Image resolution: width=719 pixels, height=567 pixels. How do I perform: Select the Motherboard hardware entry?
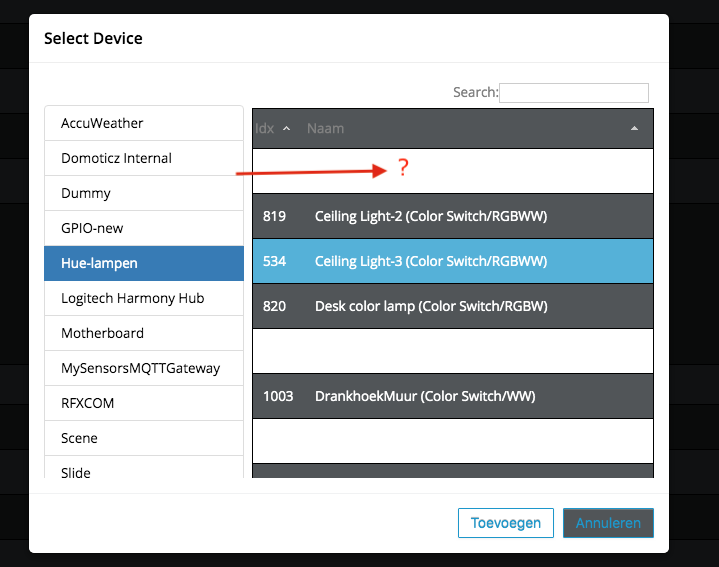pos(144,333)
